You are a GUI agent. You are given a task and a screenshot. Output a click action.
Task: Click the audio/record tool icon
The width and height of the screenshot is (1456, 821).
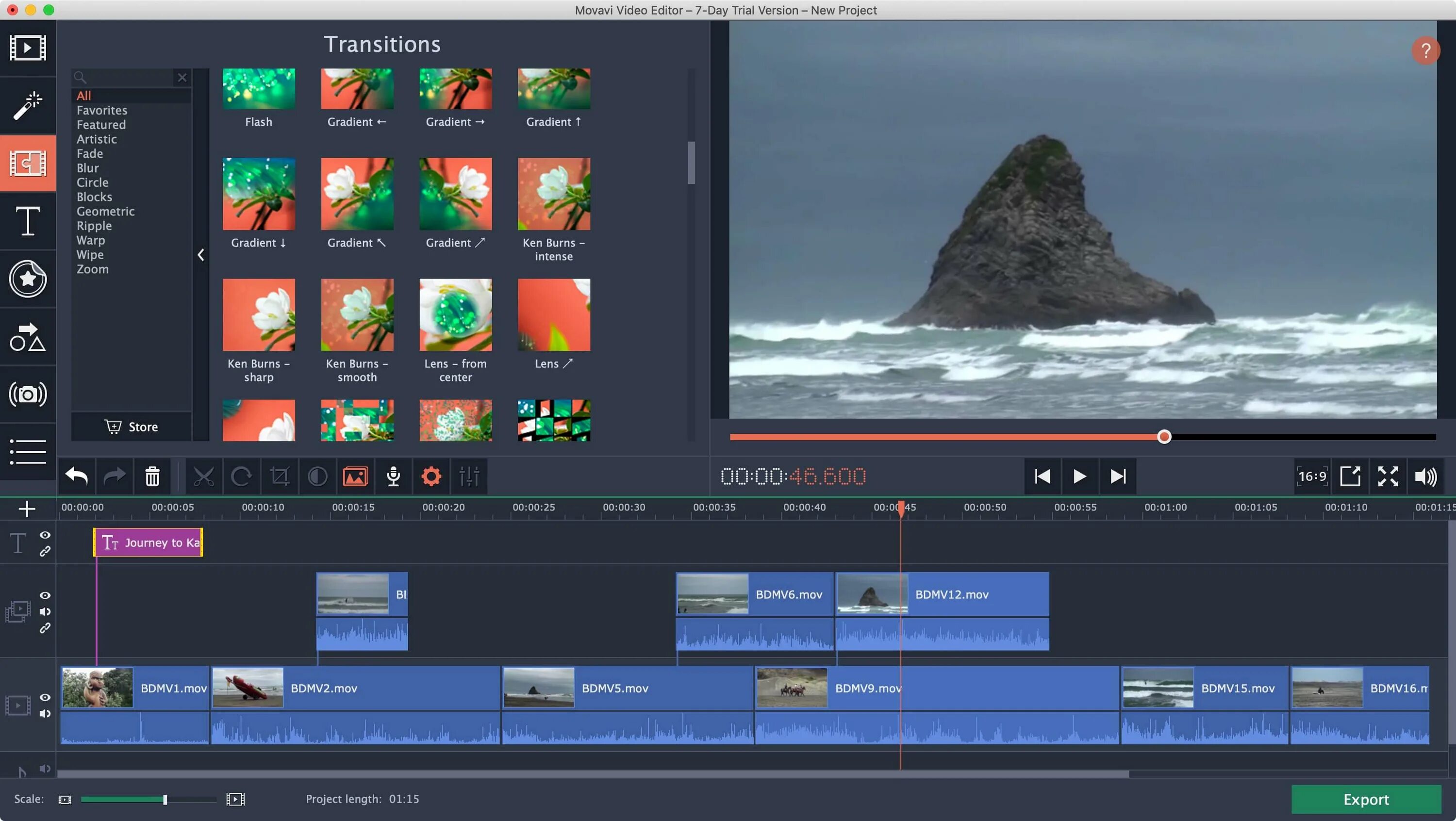click(x=393, y=477)
